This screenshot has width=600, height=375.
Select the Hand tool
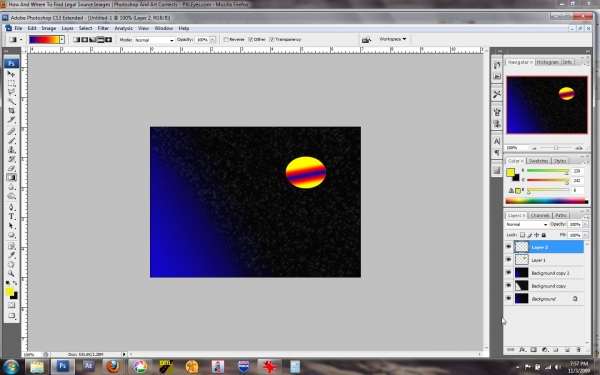tap(11, 264)
